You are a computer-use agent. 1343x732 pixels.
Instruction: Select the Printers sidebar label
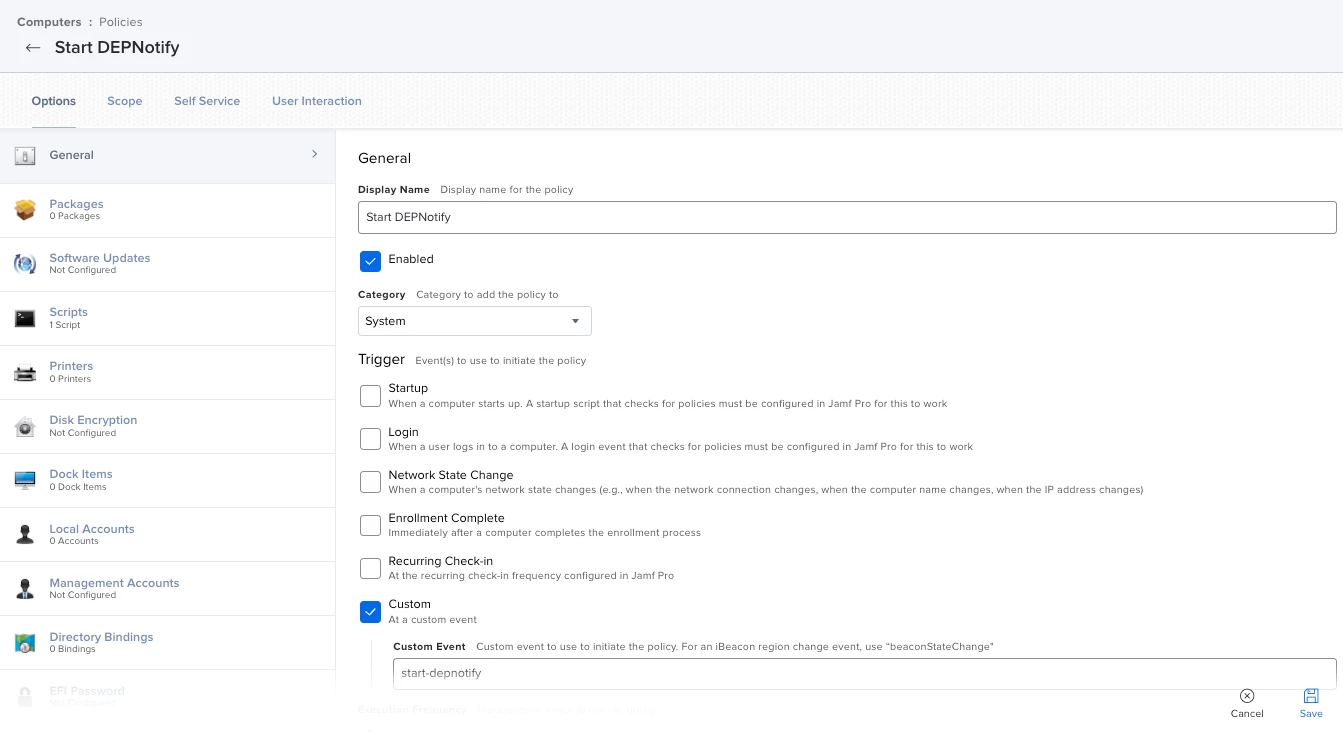(71, 366)
